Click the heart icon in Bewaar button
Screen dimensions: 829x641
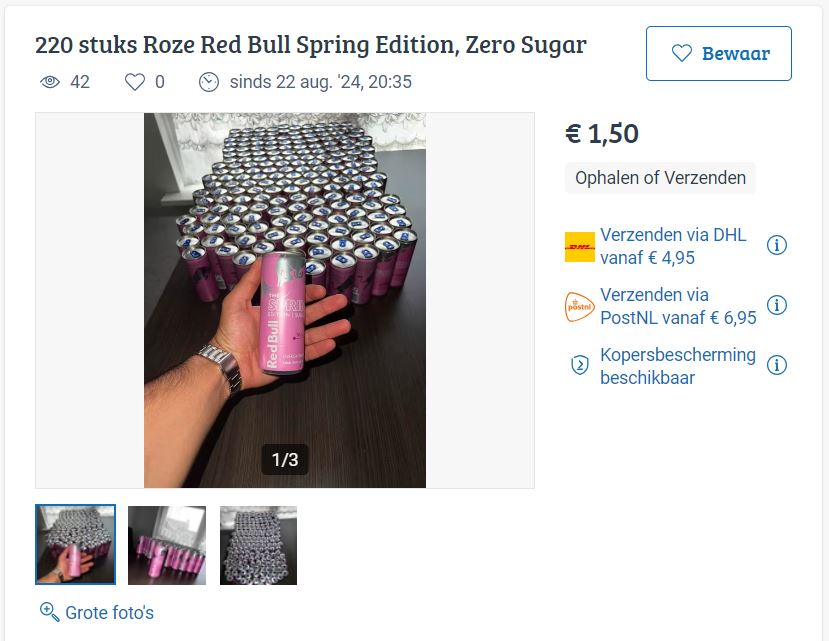pyautogui.click(x=682, y=54)
